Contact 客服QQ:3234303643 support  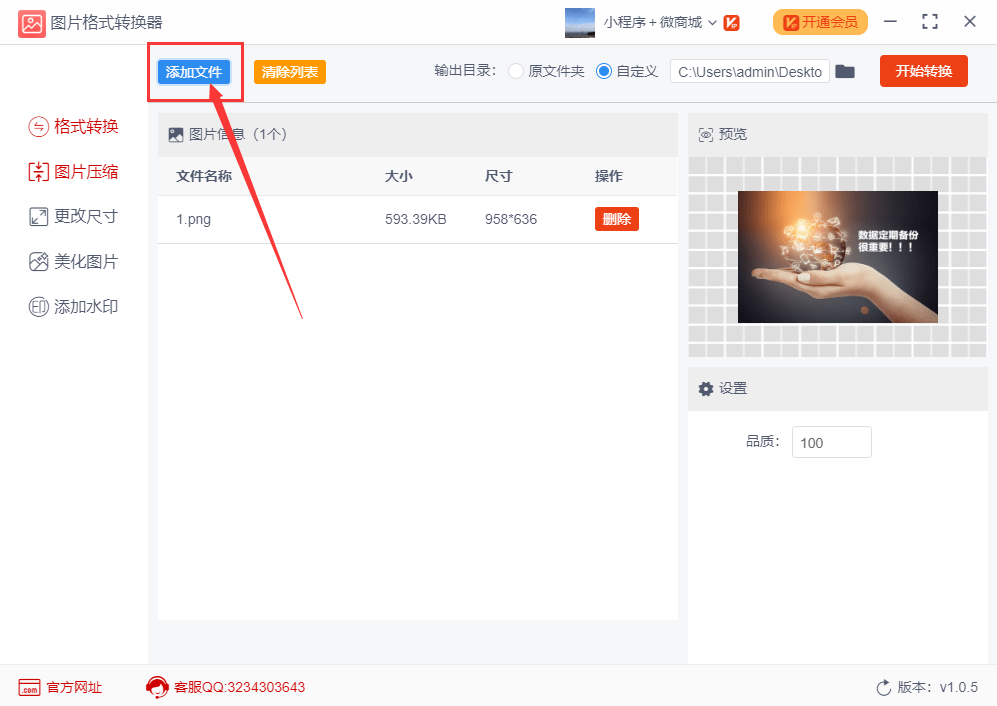(239, 688)
